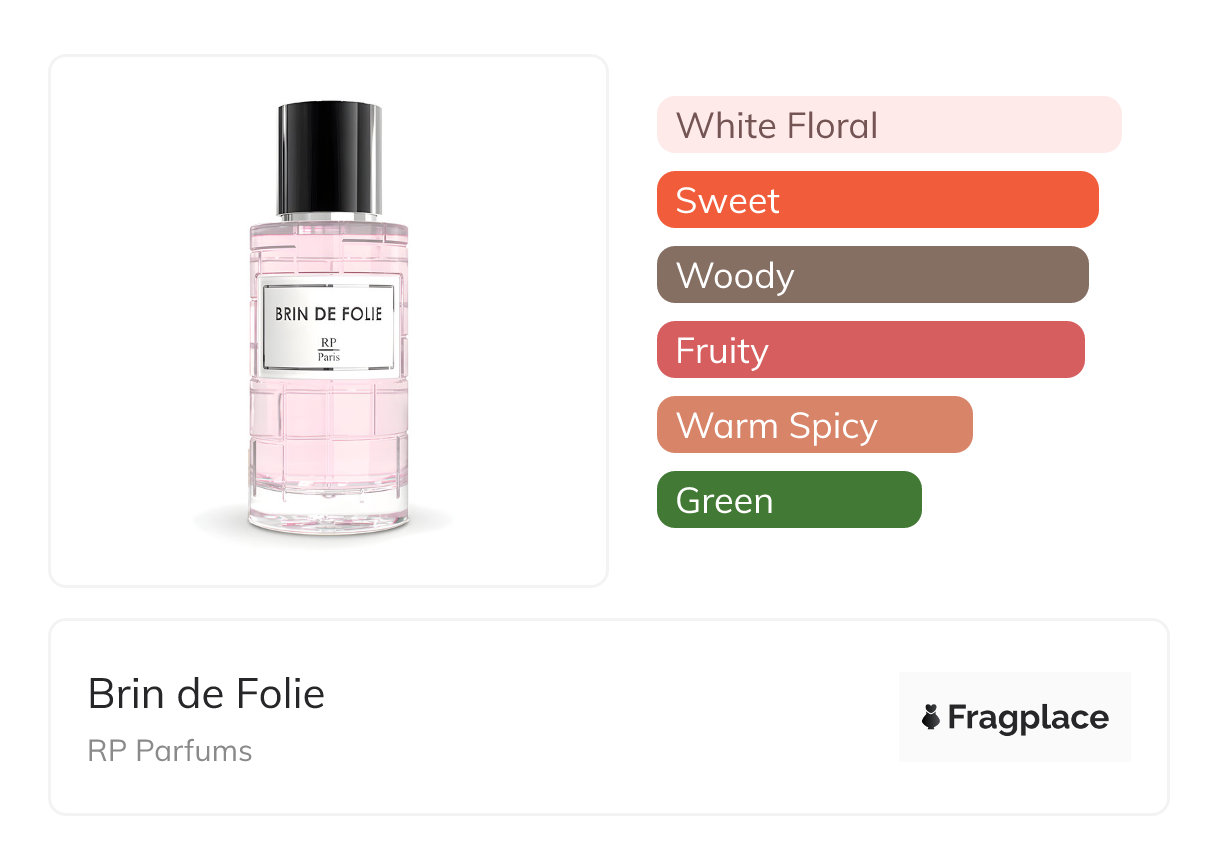1218x864 pixels.
Task: Click the 'Warm Spicy' text label
Action: tap(777, 426)
